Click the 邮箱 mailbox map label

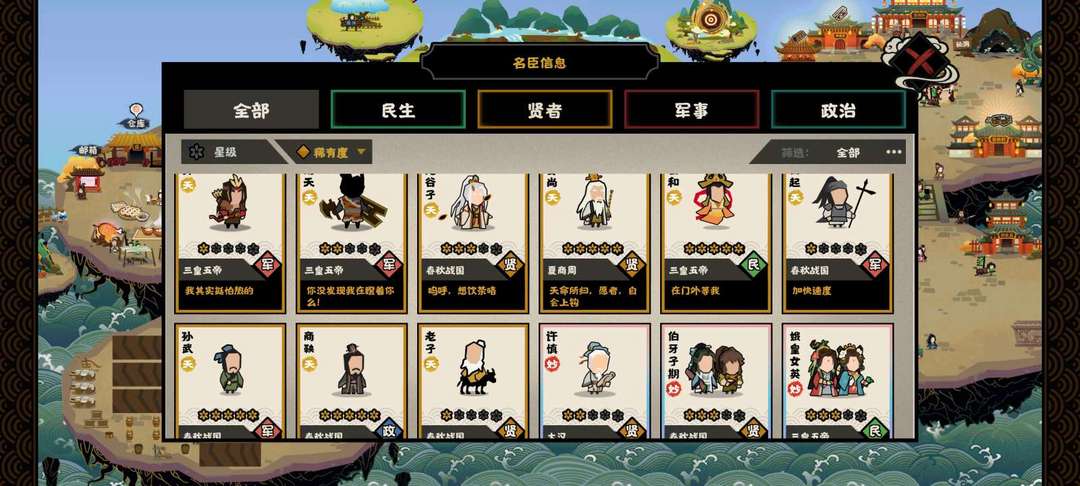point(87,149)
